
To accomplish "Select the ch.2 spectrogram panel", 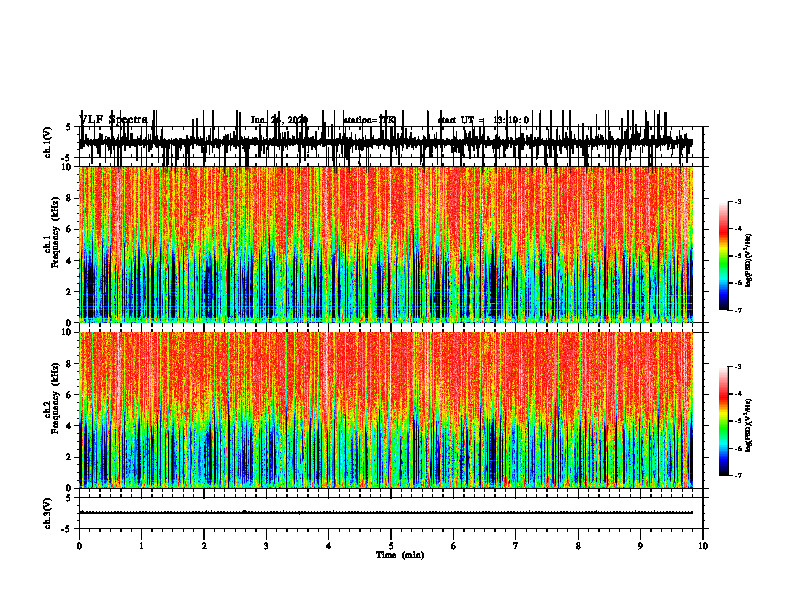I will tap(386, 410).
